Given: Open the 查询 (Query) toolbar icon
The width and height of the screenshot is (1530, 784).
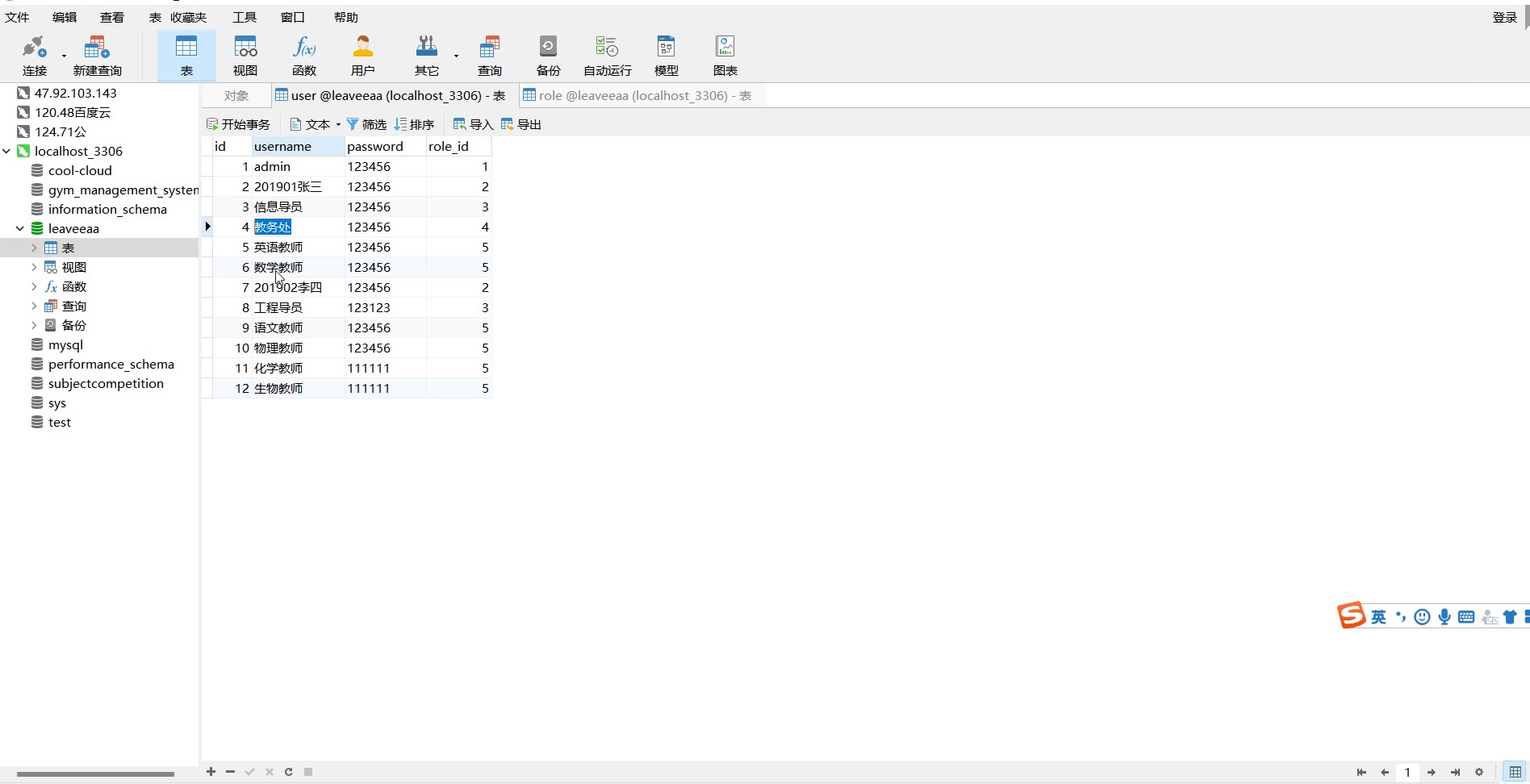Looking at the screenshot, I should (490, 56).
